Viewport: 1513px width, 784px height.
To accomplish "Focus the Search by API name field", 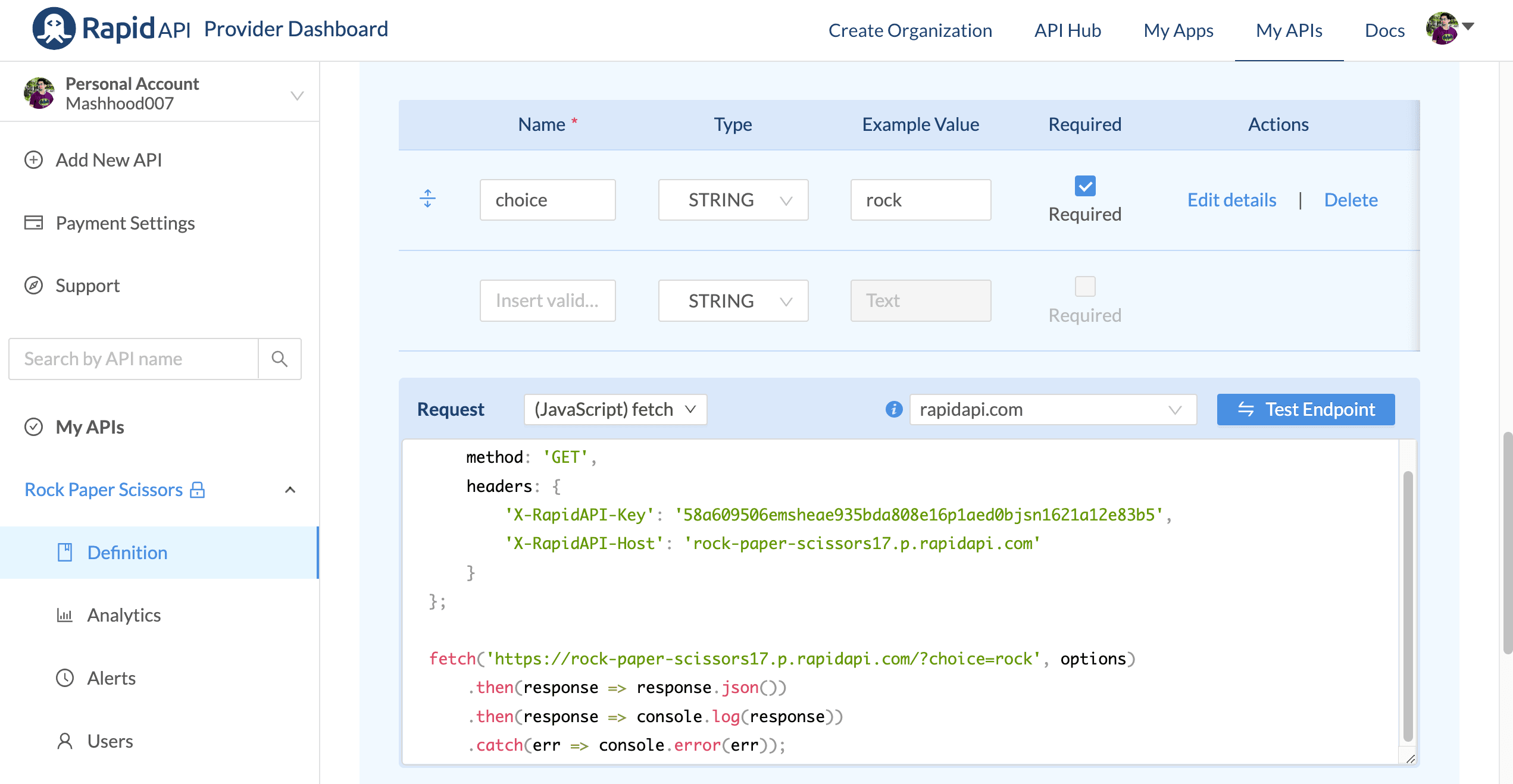I will [133, 359].
